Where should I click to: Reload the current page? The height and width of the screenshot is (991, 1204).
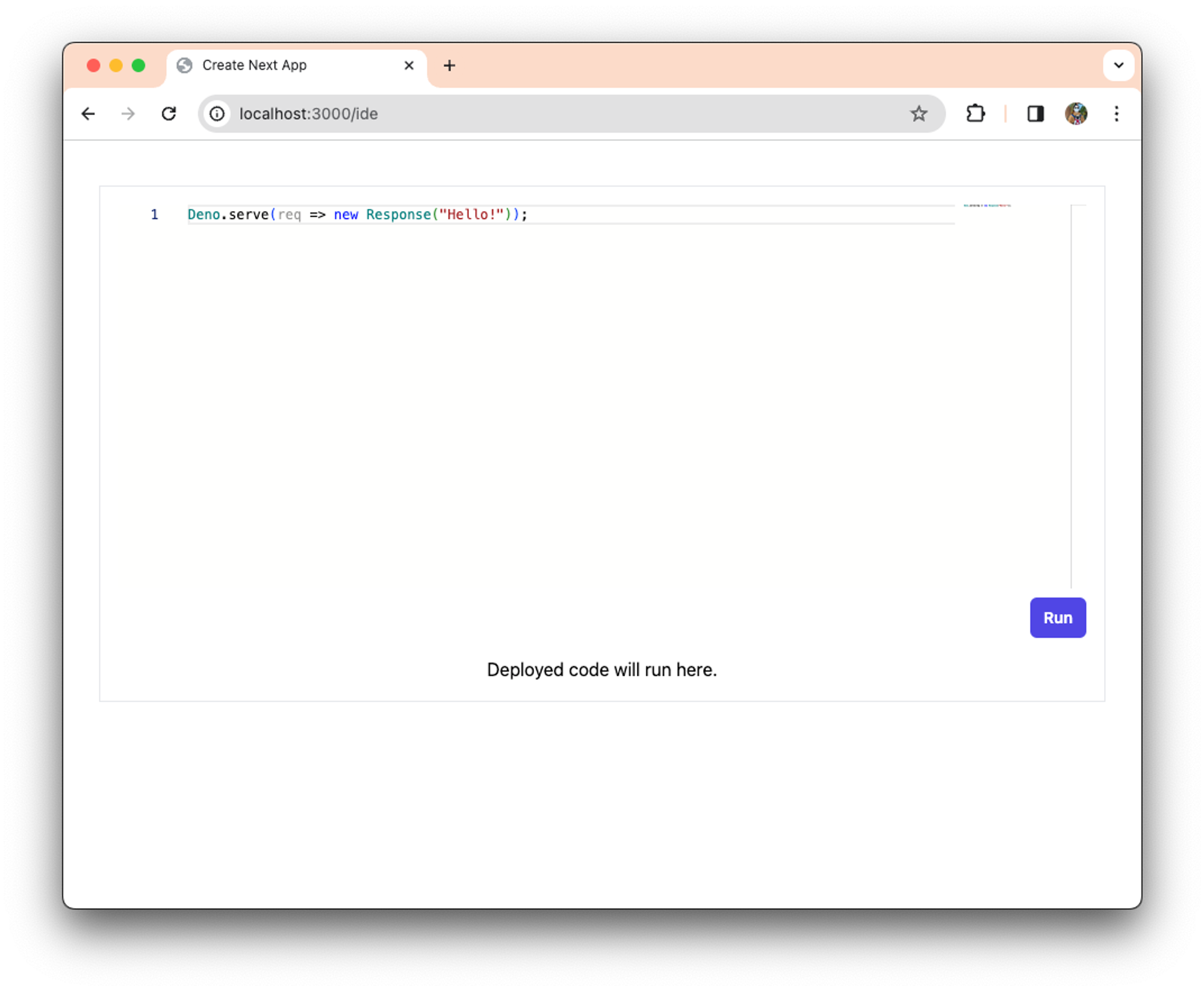pos(169,114)
